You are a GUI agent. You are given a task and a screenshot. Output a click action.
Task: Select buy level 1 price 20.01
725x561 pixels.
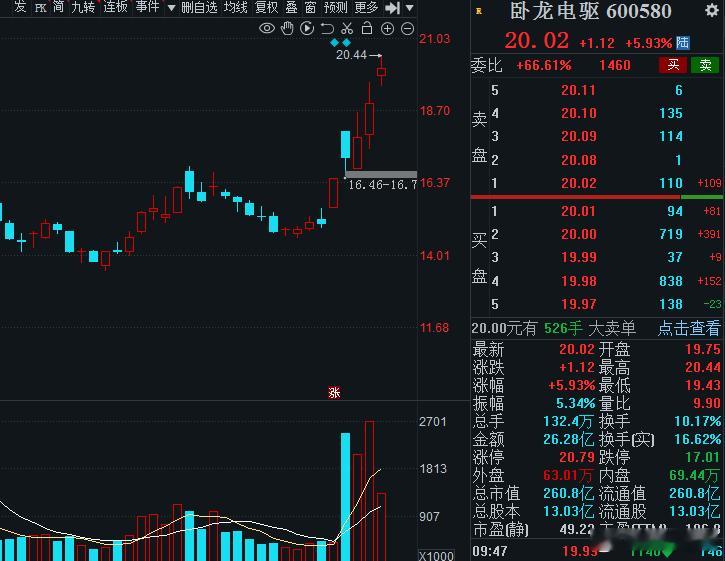click(x=578, y=211)
